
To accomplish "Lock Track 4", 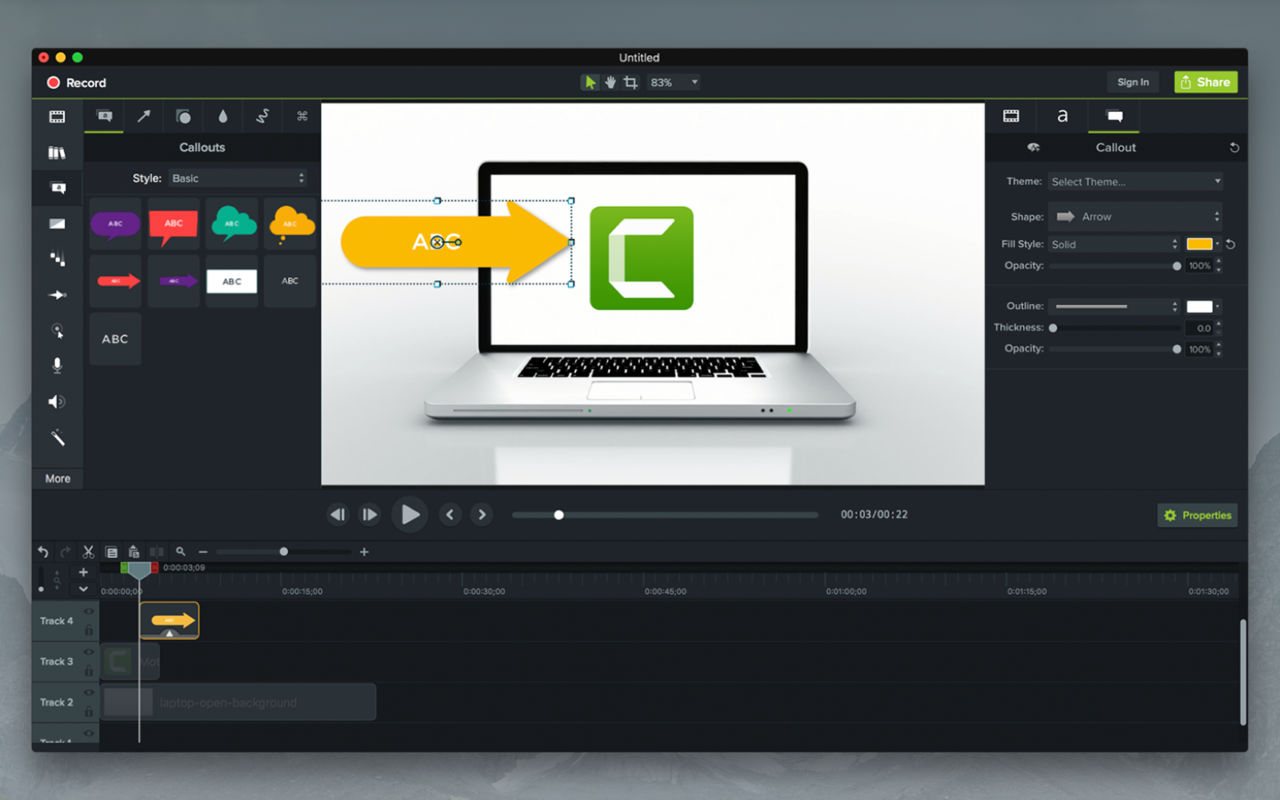I will tap(89, 630).
